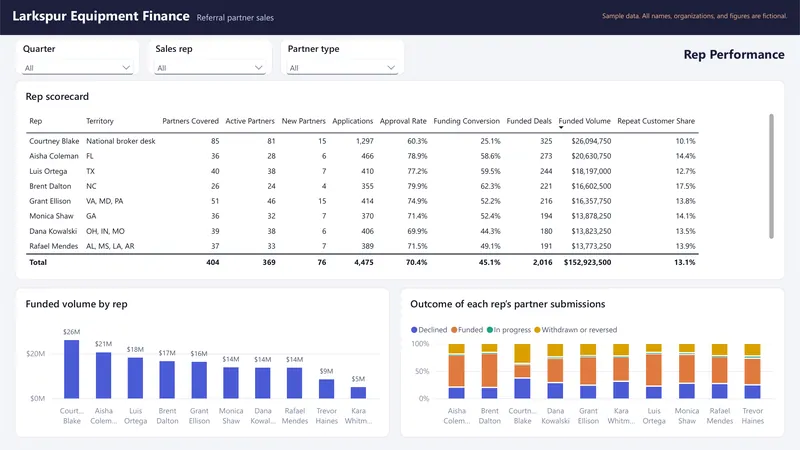Click the Funded Volume column header
The height and width of the screenshot is (450, 800).
(x=584, y=121)
